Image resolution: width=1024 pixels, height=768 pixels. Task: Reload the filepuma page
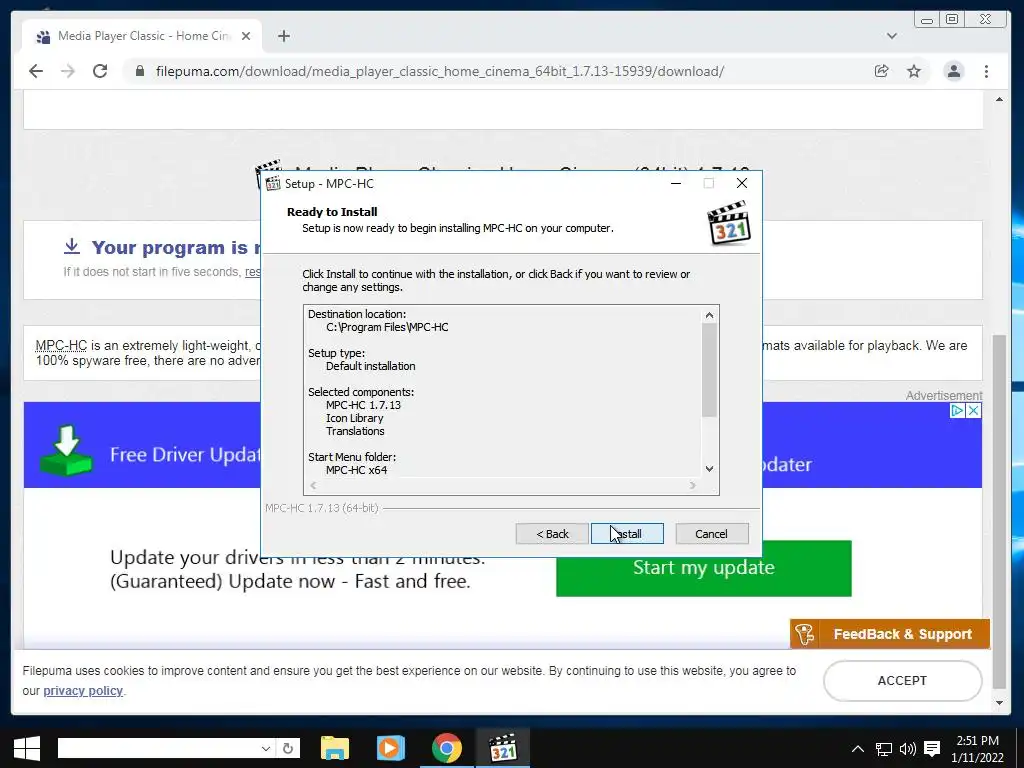(x=100, y=71)
